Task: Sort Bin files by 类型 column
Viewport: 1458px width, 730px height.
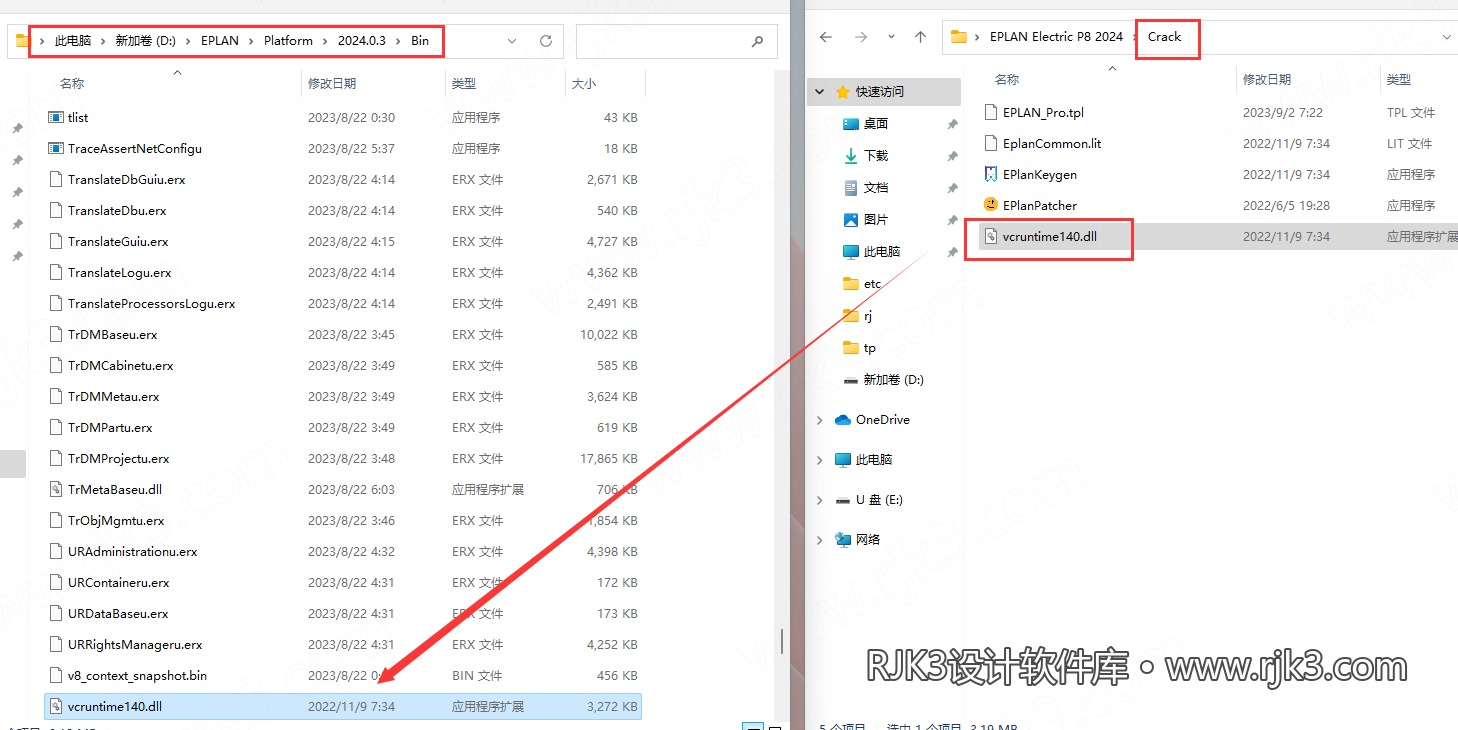Action: tap(464, 84)
